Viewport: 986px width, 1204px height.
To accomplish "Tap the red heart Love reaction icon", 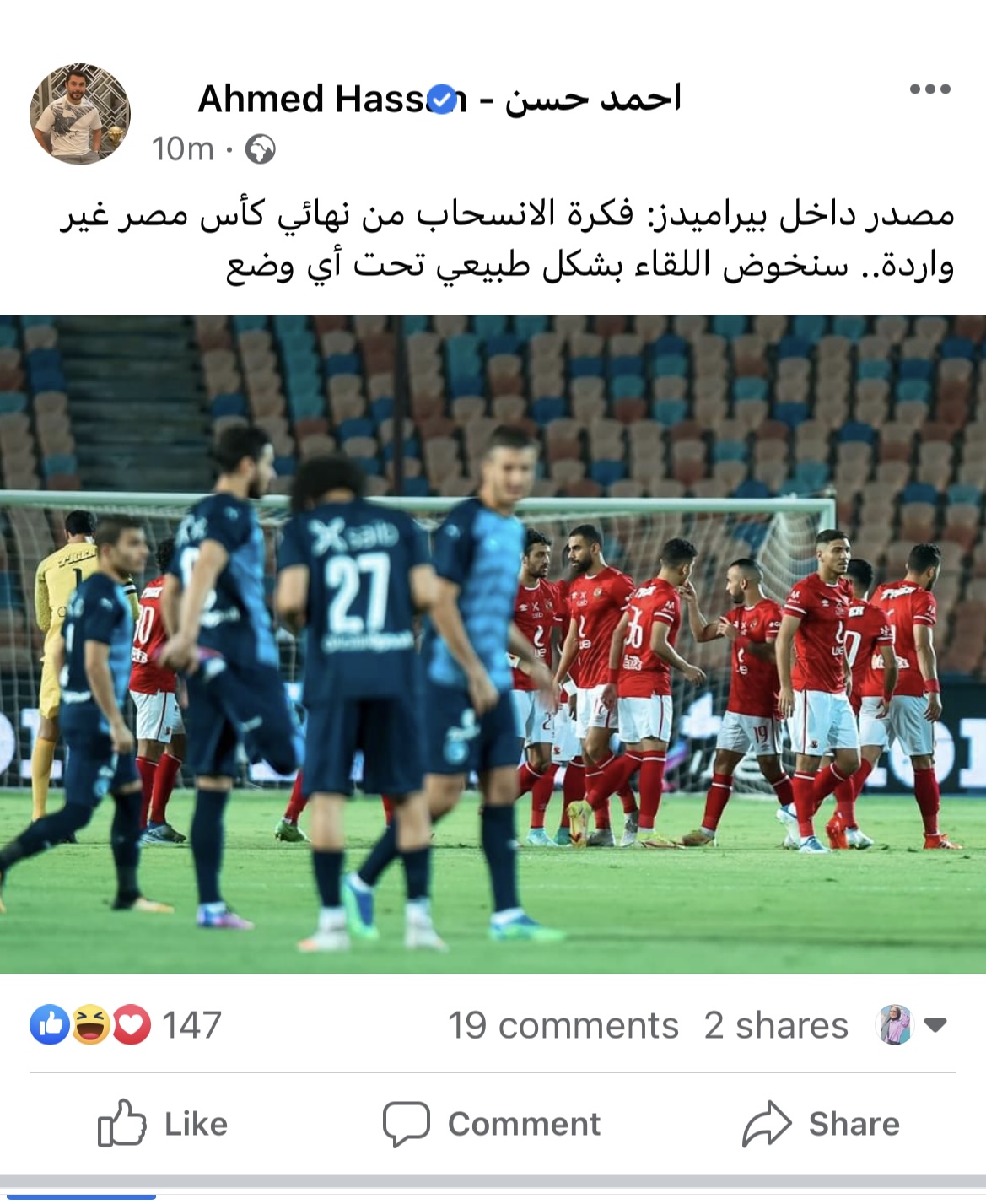I will [x=131, y=1025].
